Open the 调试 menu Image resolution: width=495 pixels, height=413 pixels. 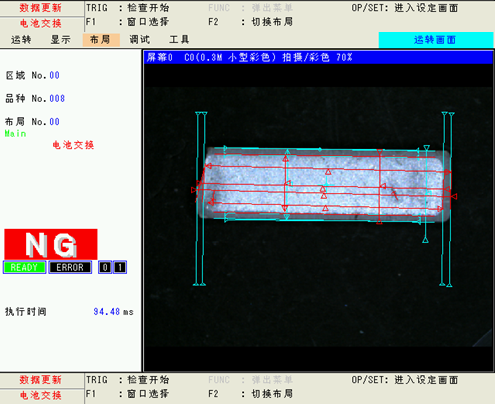point(140,40)
